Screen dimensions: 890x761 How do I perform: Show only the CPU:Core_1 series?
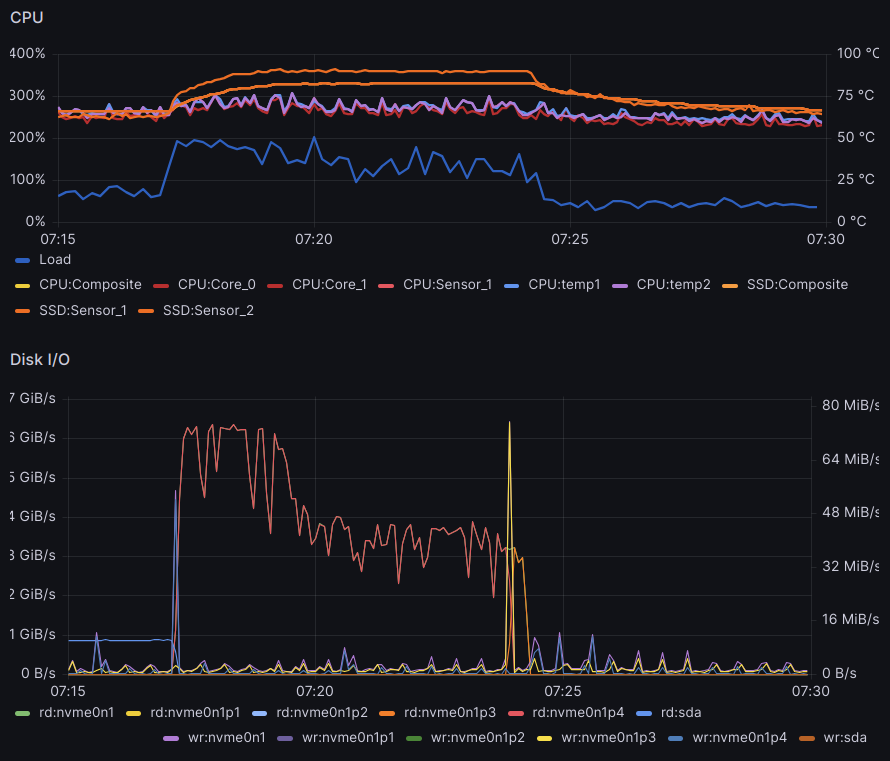[x=329, y=285]
